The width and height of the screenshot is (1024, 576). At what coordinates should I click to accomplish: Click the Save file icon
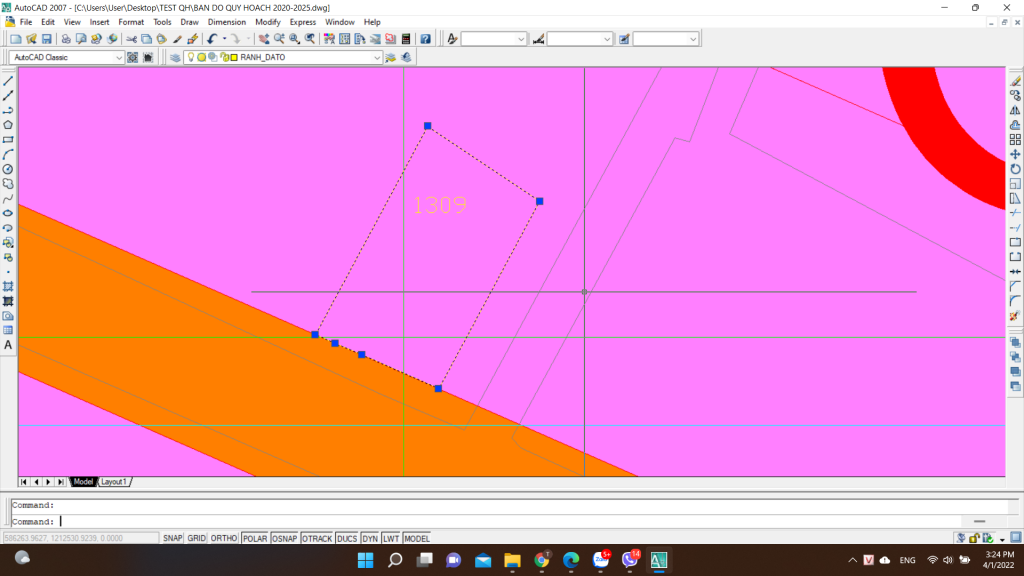point(47,39)
